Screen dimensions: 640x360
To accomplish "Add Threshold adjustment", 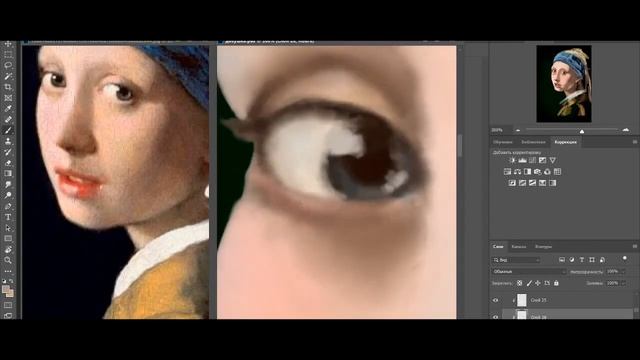I will [x=533, y=183].
